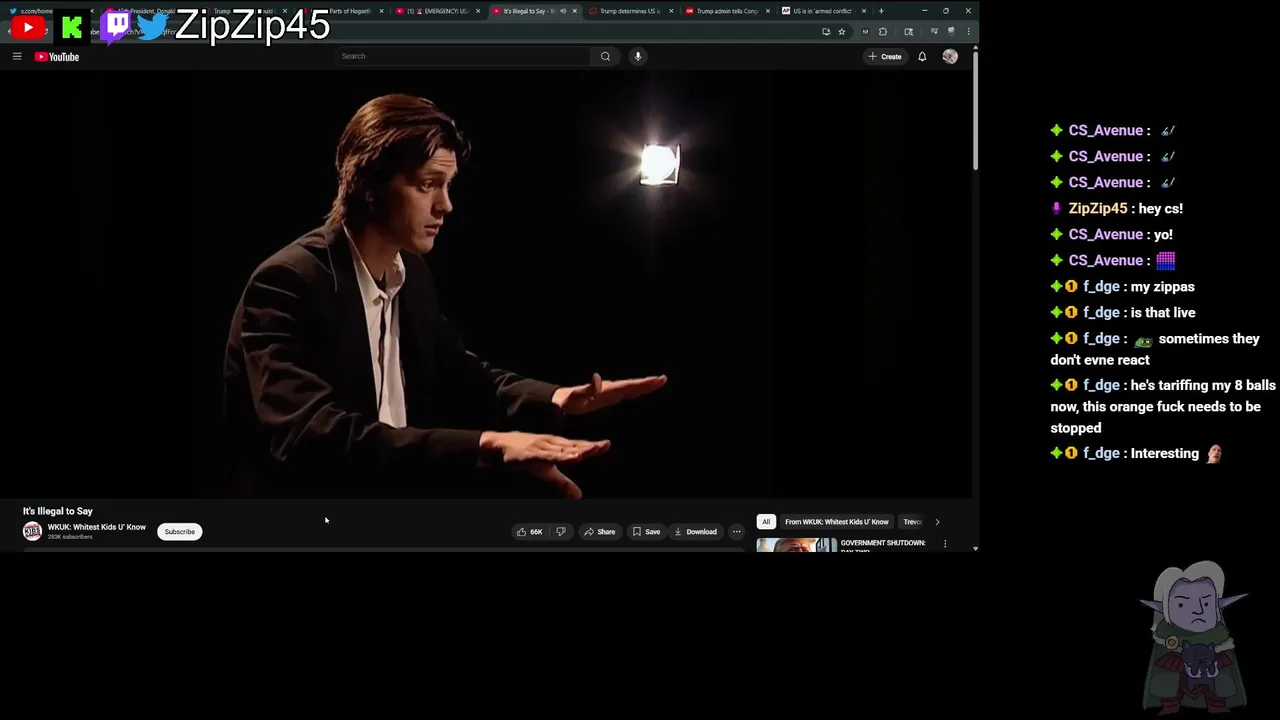Screen dimensions: 1280x720
Task: Open the browser's three-dot menu
Action: click(968, 32)
